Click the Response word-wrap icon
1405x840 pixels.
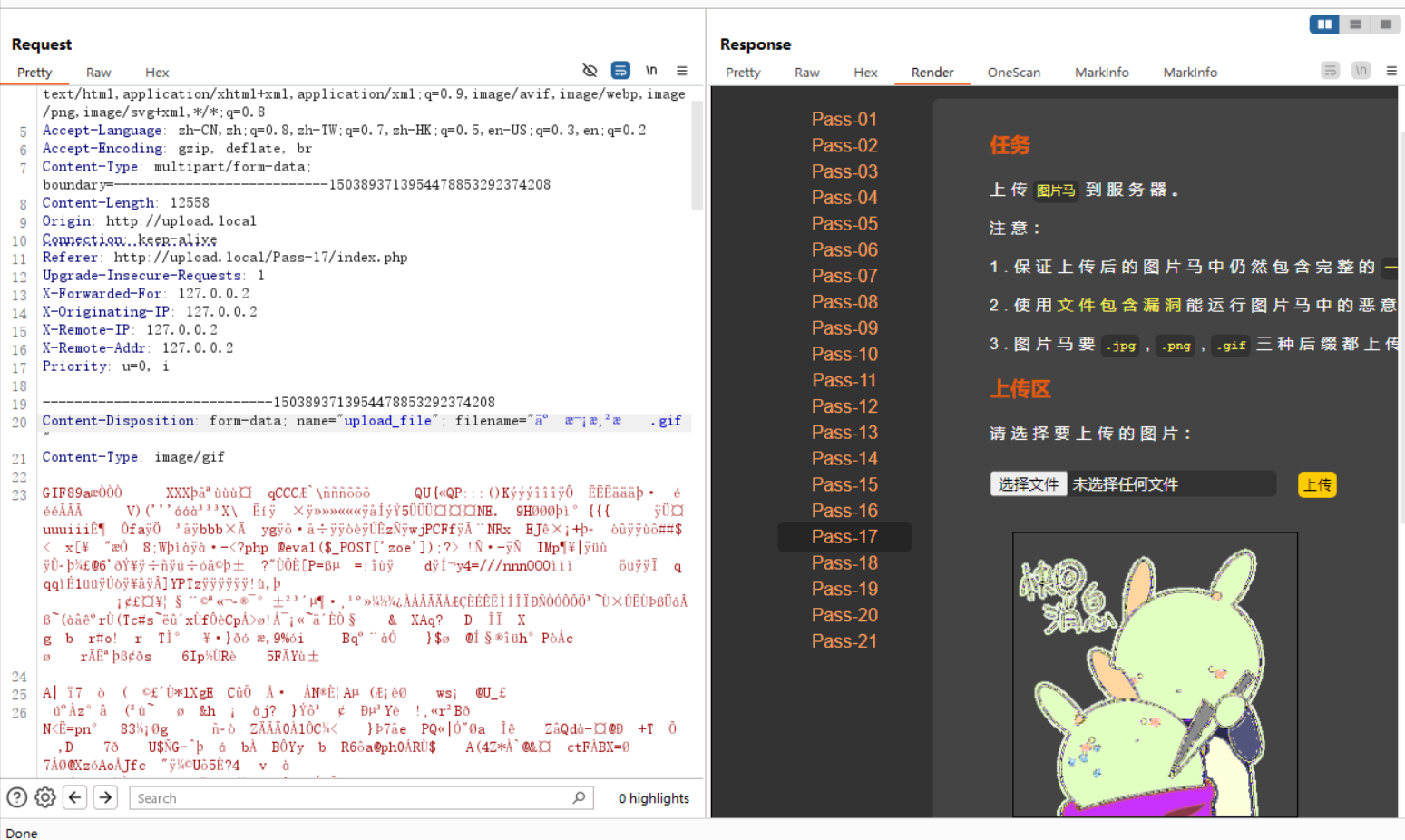[x=1331, y=71]
